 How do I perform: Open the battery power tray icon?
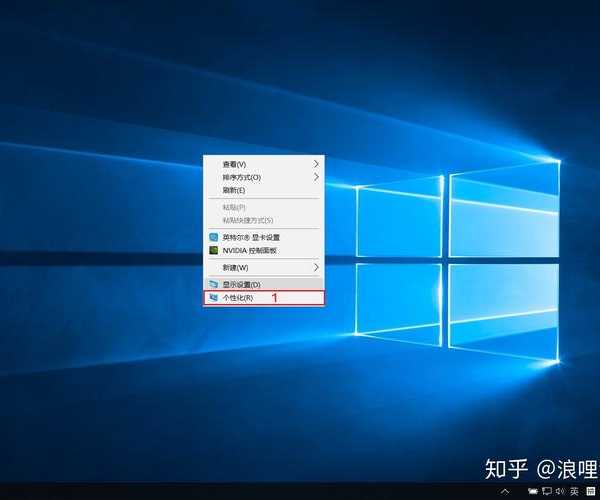(x=532, y=491)
